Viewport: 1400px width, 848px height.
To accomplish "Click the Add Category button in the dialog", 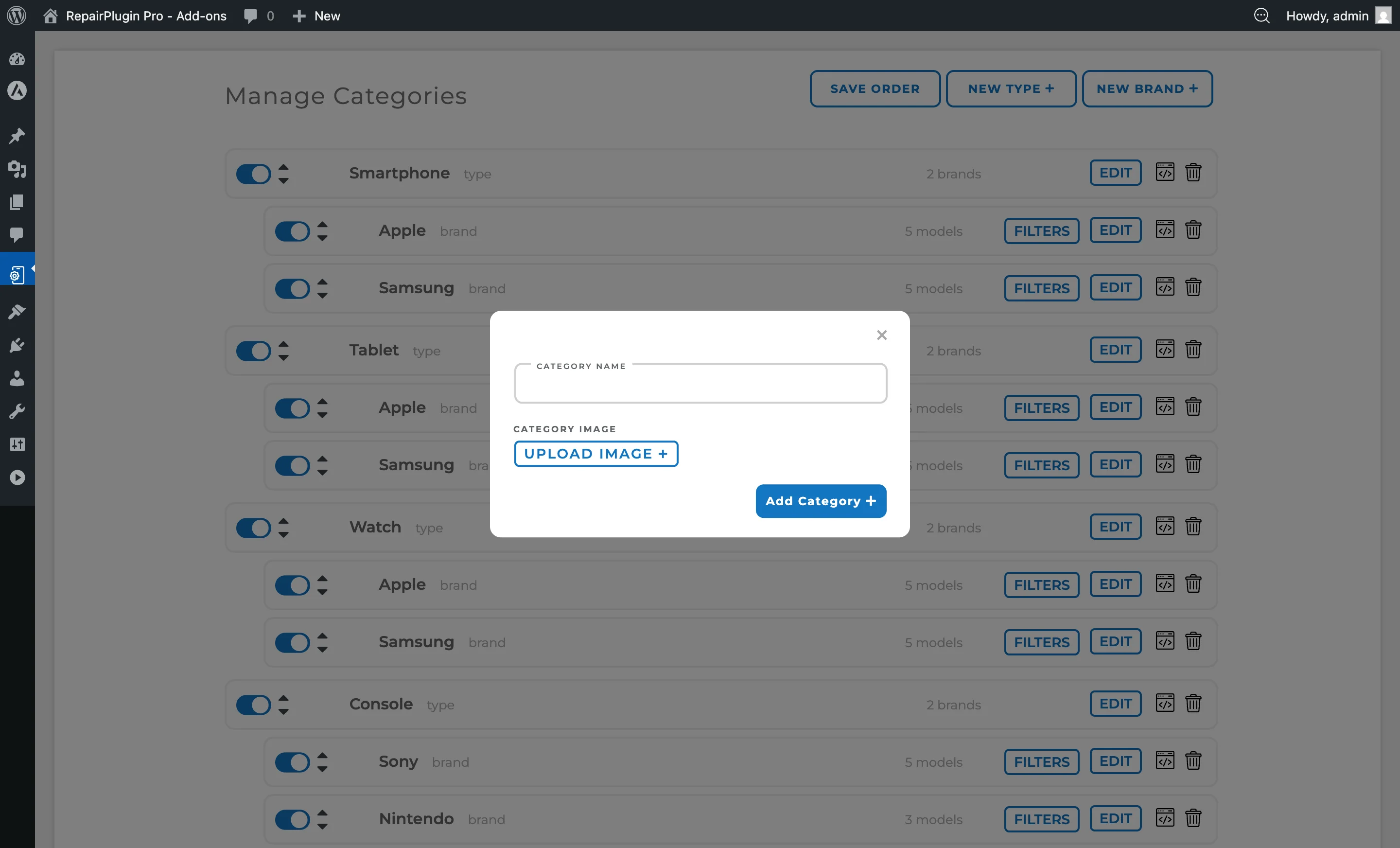I will coord(820,501).
